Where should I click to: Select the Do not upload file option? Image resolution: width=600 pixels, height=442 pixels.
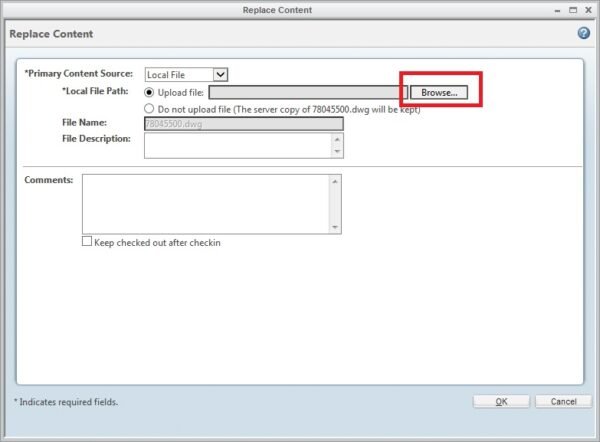(x=149, y=109)
